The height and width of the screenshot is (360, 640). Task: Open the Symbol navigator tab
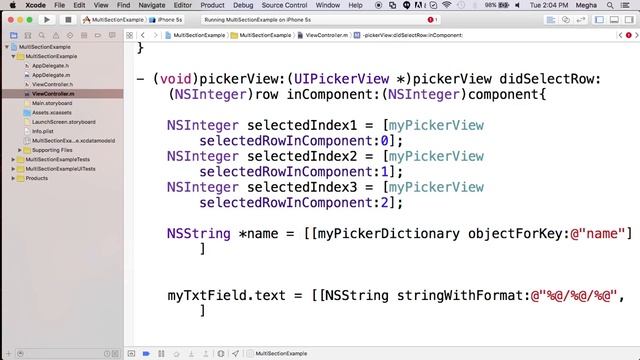pyautogui.click(x=28, y=36)
